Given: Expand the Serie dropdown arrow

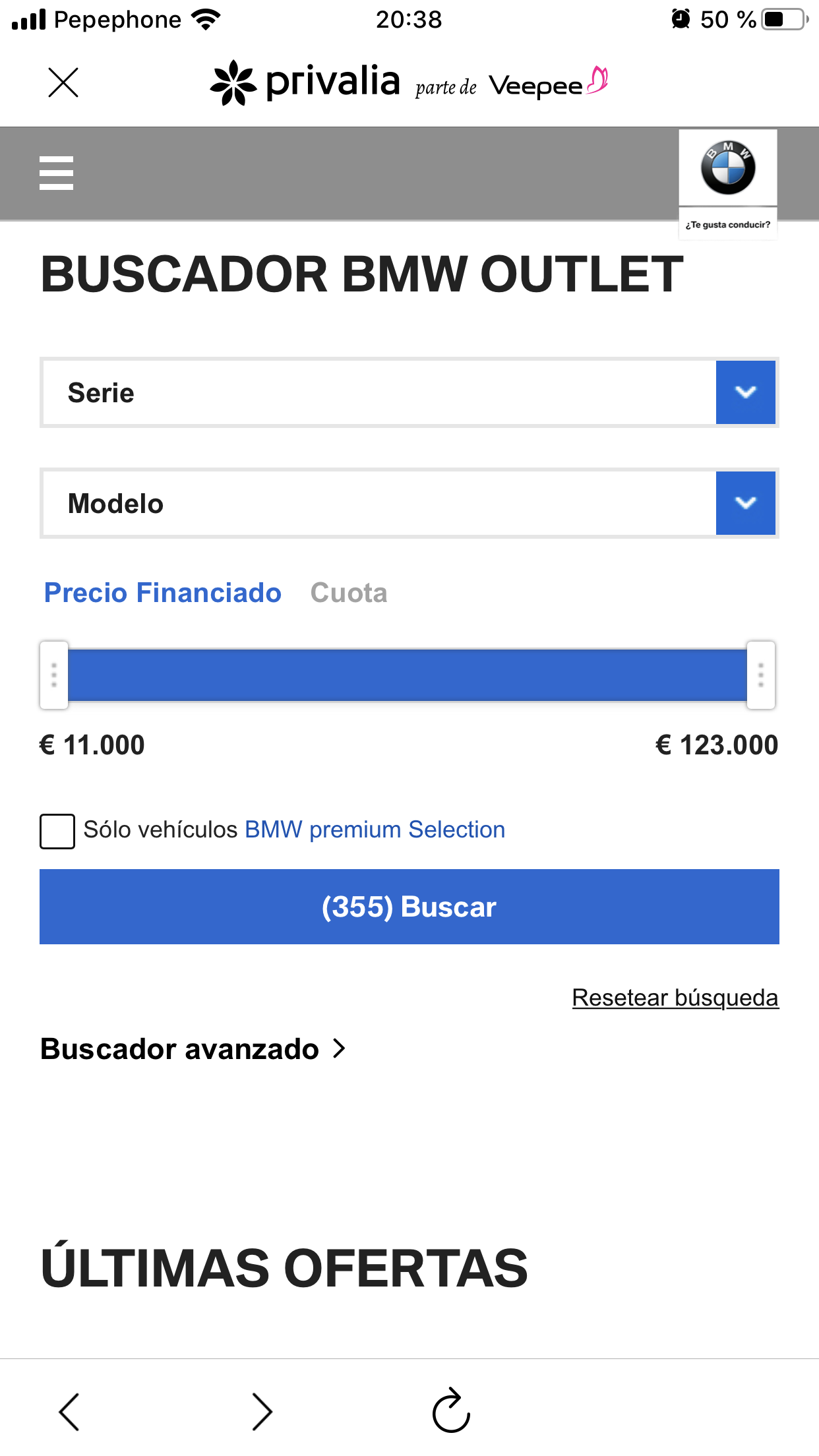Looking at the screenshot, I should tap(745, 392).
